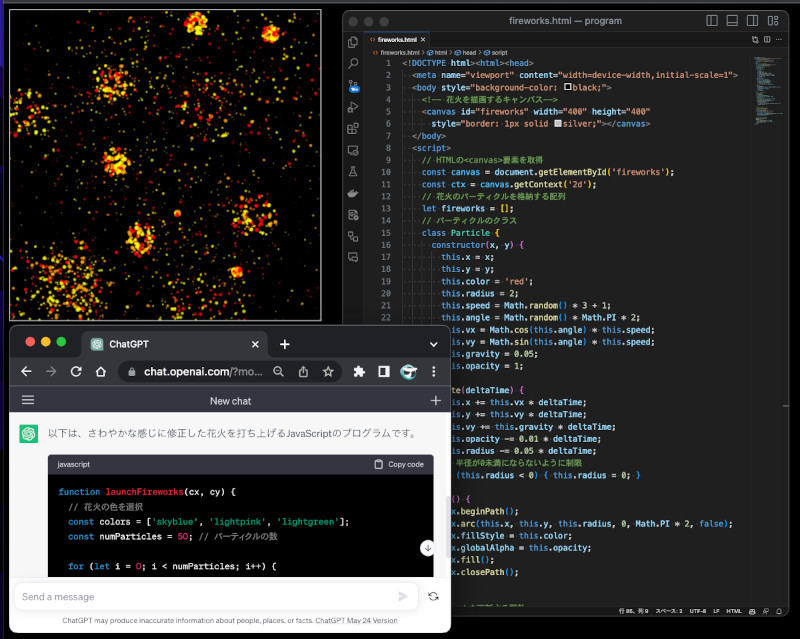Click the Chrome extensions puzzle icon
The width and height of the screenshot is (800, 639).
coord(359,371)
